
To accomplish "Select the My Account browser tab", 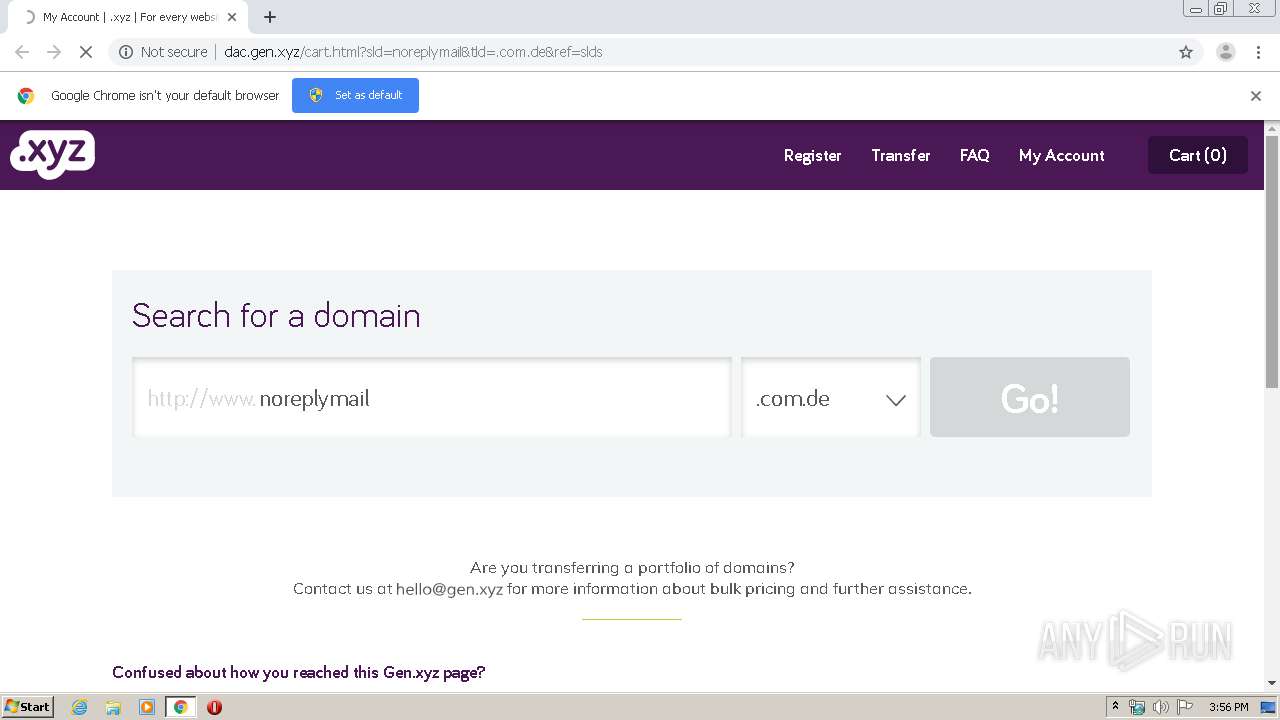I will click(x=130, y=17).
